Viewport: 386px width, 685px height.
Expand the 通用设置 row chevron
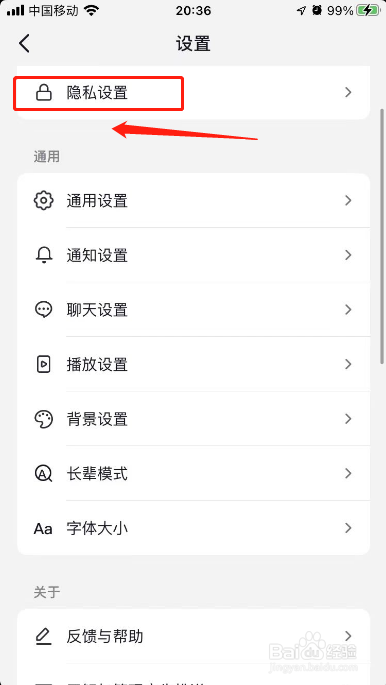click(x=348, y=201)
